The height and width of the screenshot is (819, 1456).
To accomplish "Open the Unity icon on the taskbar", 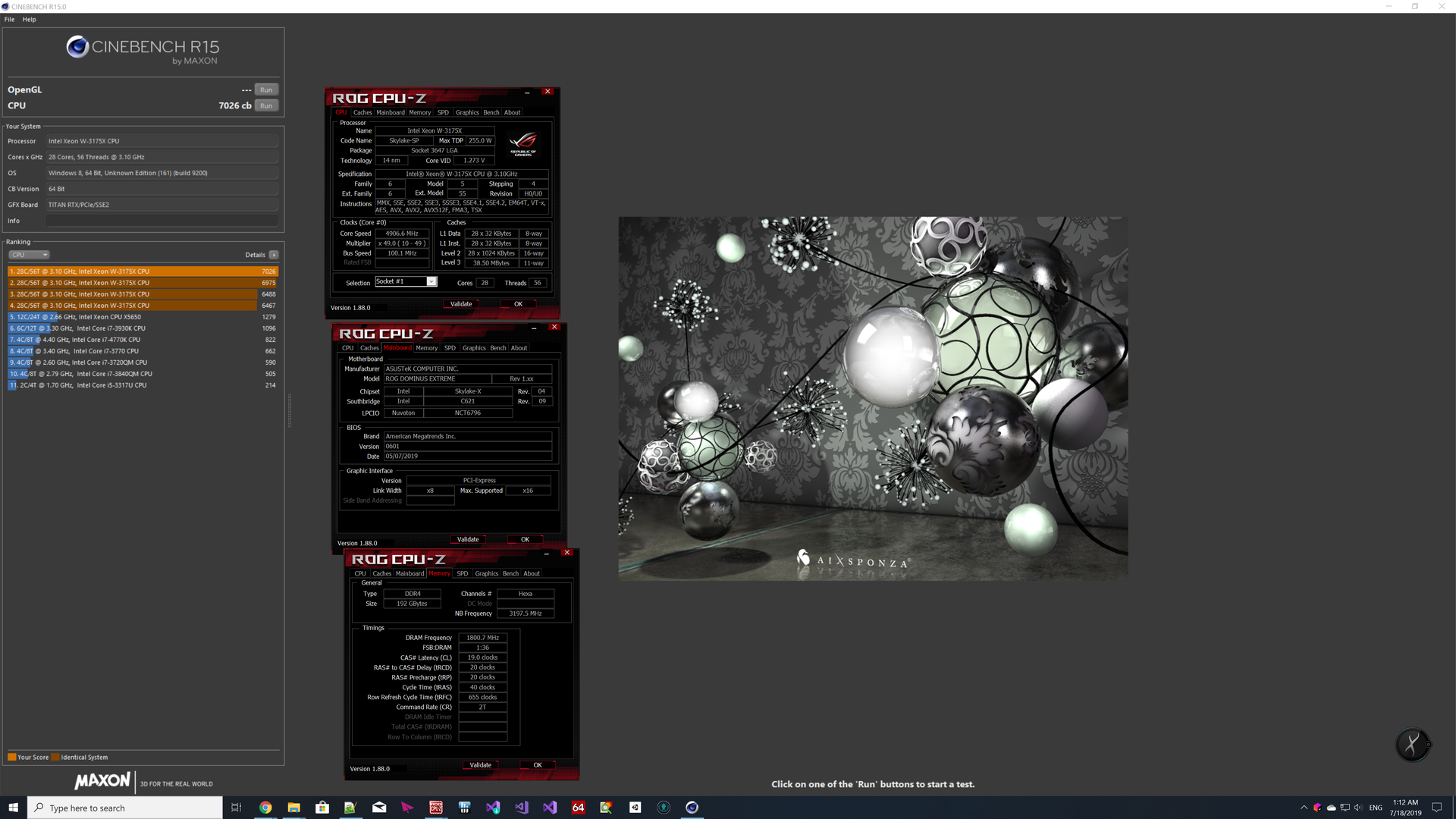I will tap(635, 808).
